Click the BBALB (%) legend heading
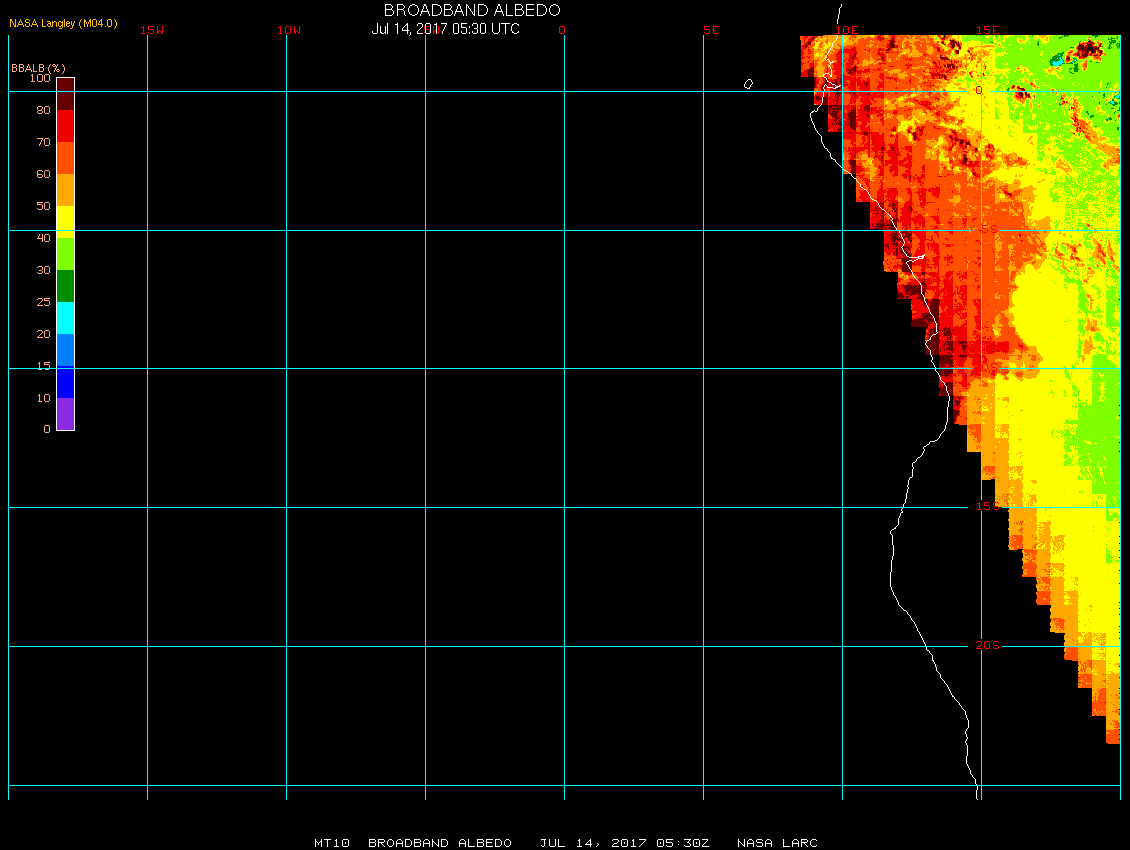Viewport: 1130px width, 850px height. [x=38, y=67]
